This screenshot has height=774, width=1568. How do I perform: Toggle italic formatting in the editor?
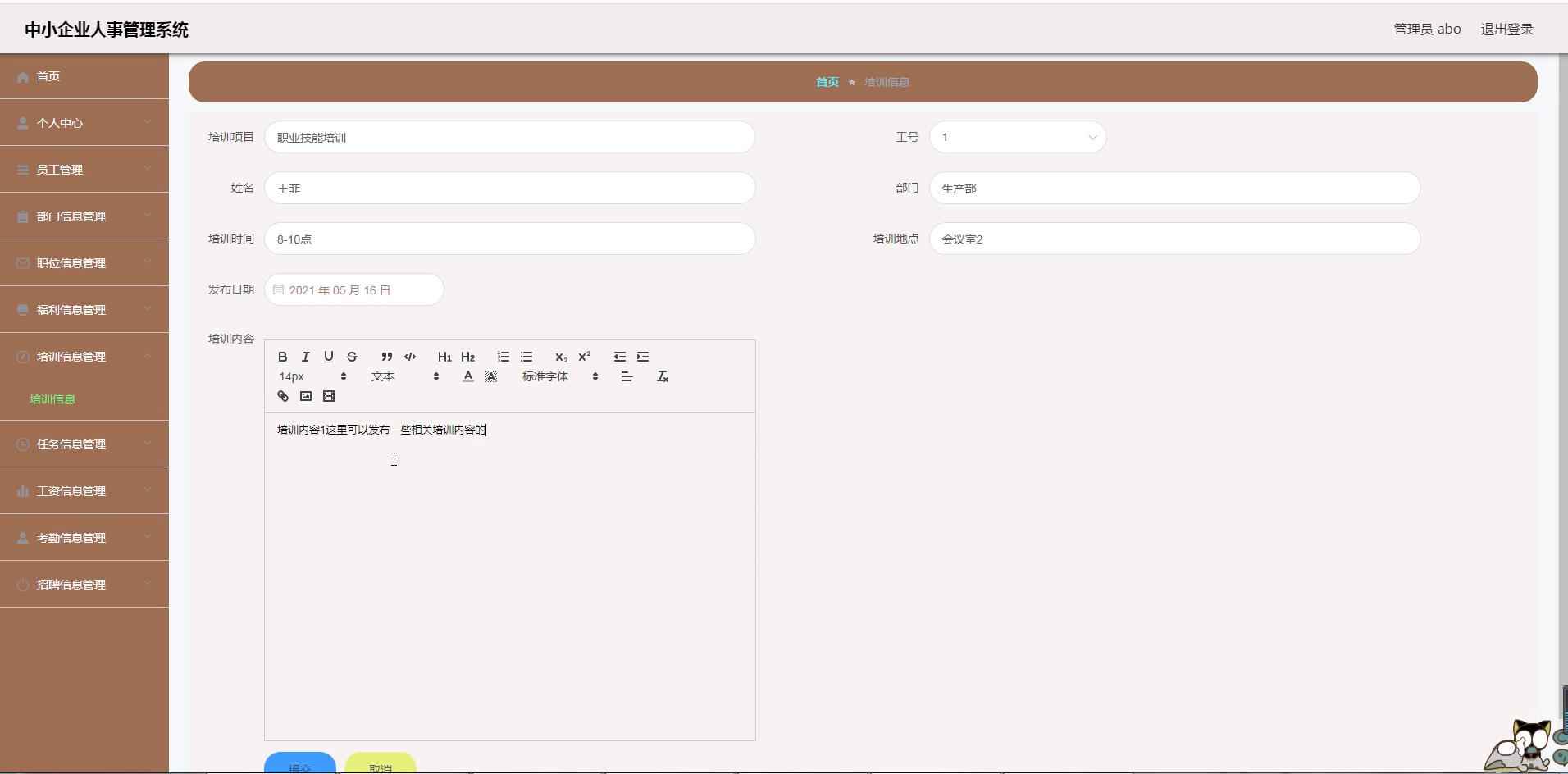306,357
